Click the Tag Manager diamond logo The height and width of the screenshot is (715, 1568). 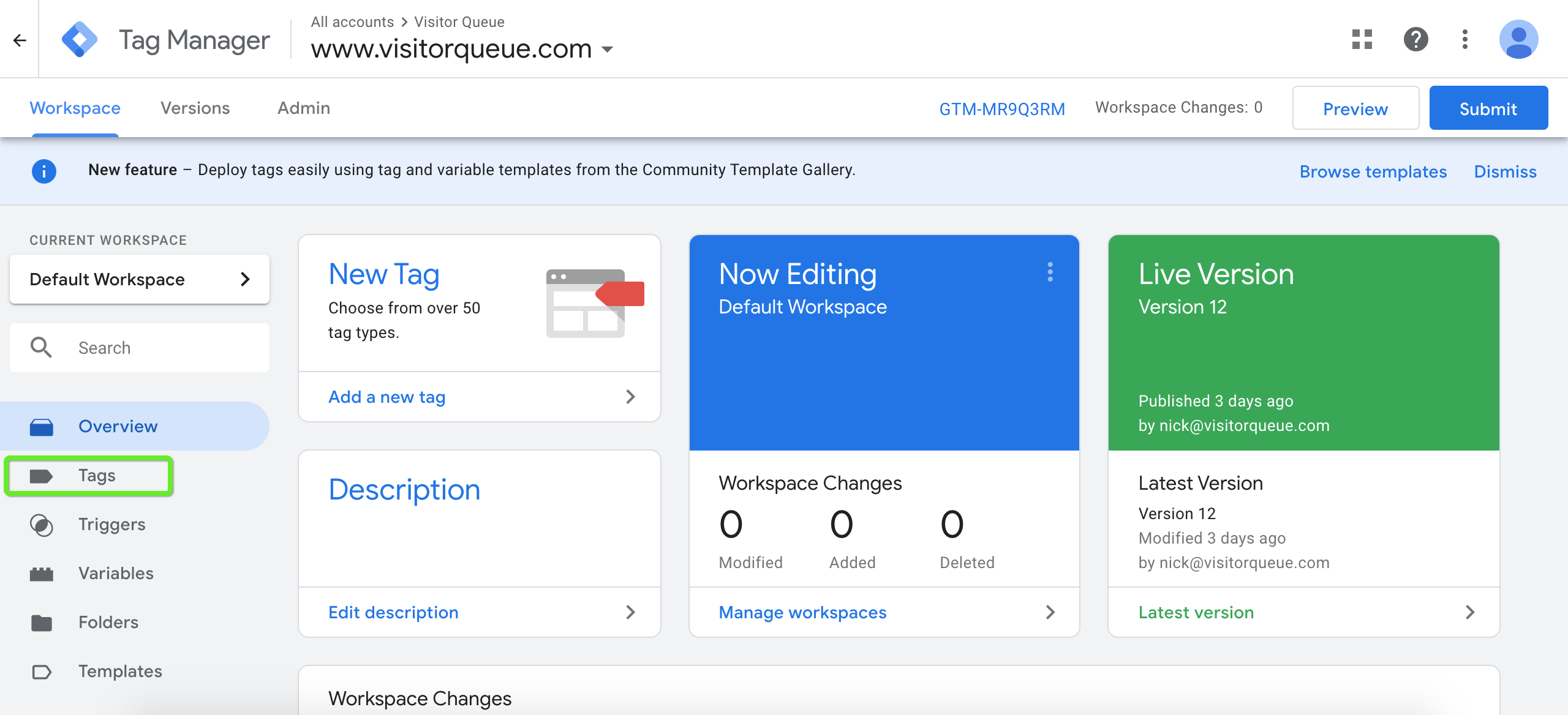click(80, 40)
